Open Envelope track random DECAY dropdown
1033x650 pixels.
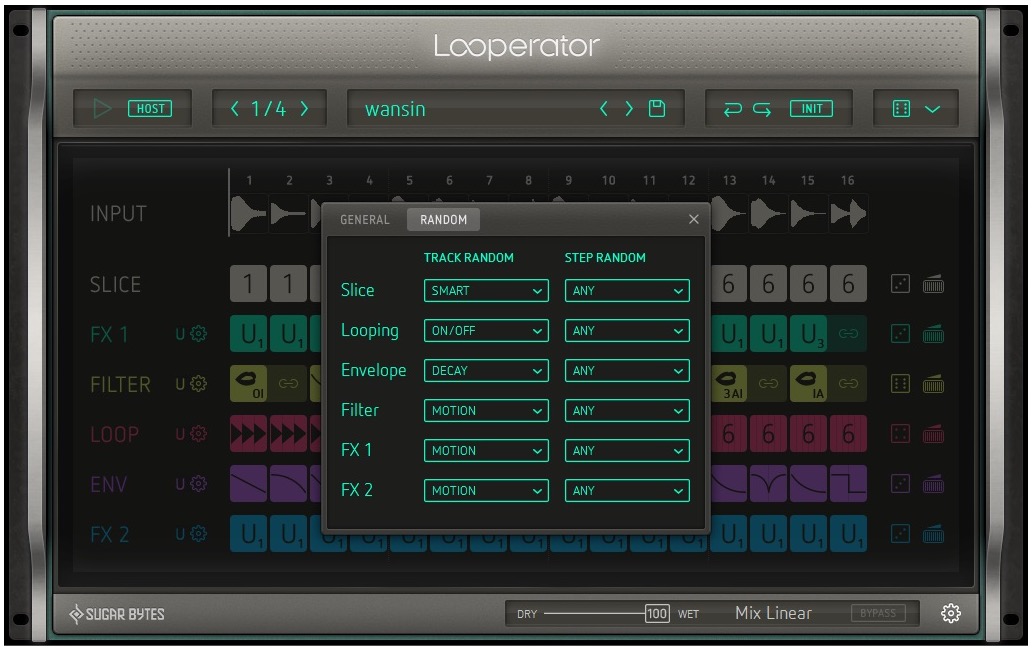click(486, 371)
